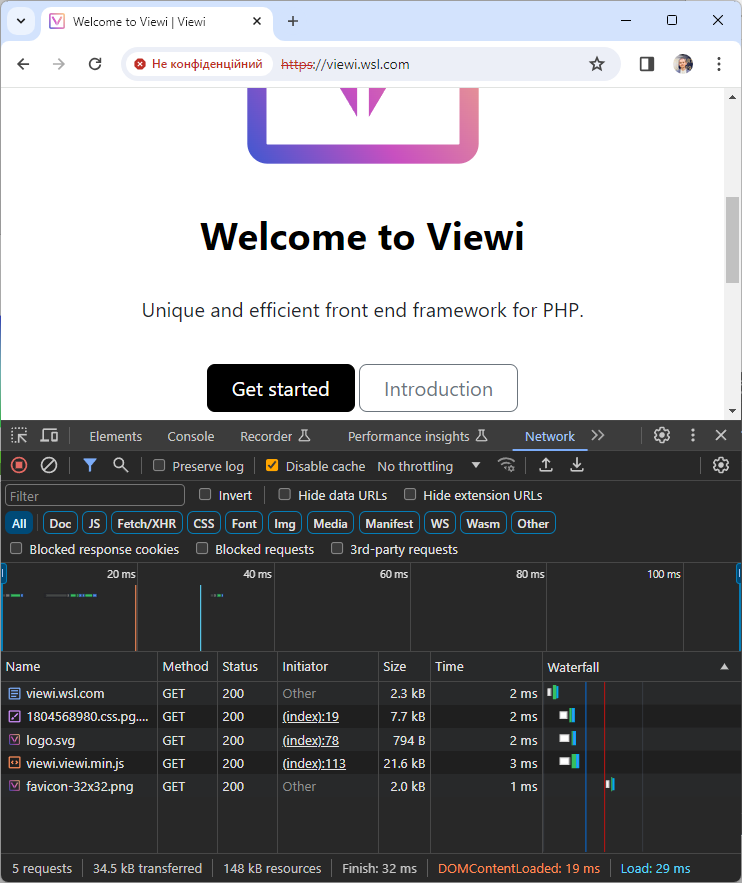Click the not secure site info badge

pos(198,64)
